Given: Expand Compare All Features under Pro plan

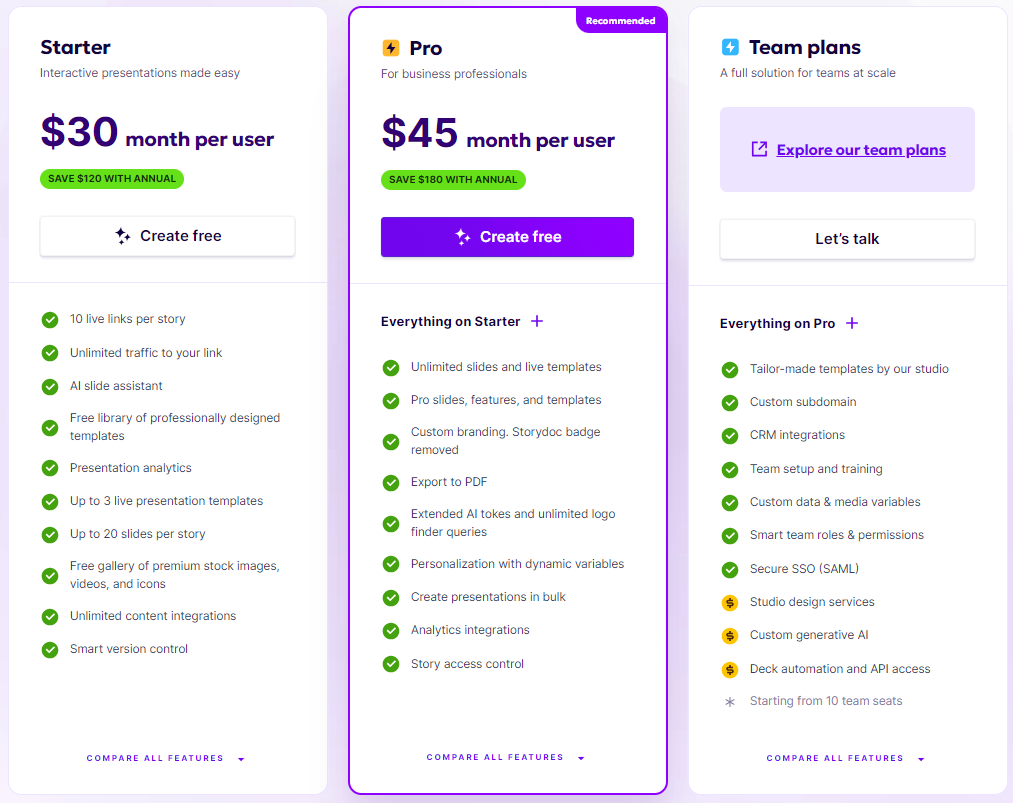Looking at the screenshot, I should click(505, 757).
